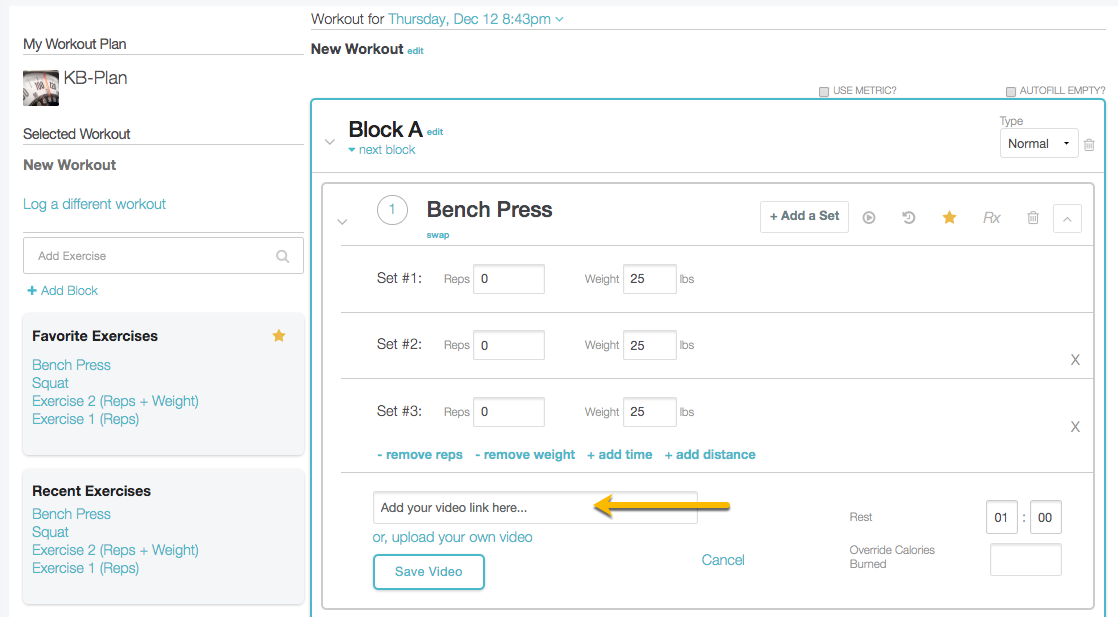Click the search magnifier in Add Exercise
Image resolution: width=1118 pixels, height=617 pixels.
tap(283, 256)
